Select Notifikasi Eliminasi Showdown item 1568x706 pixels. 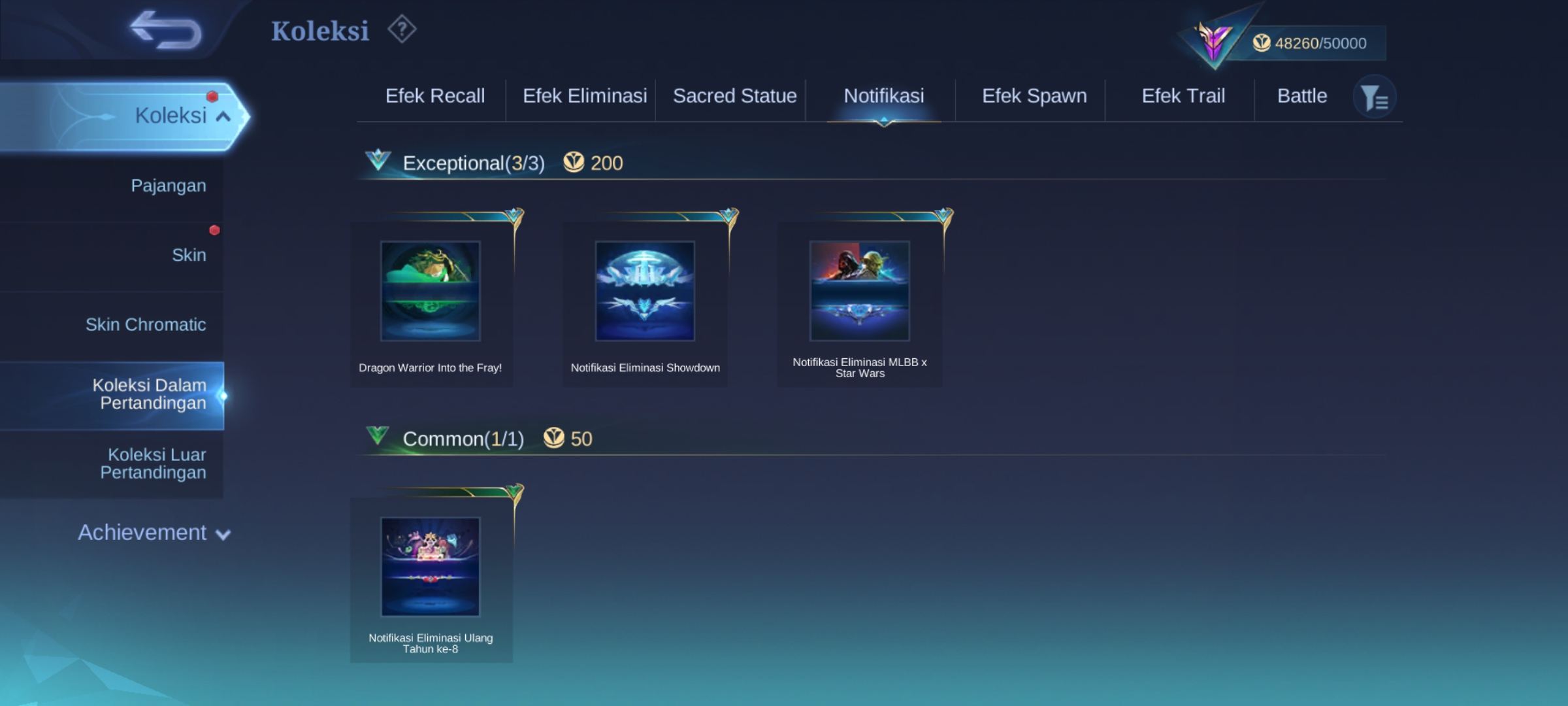tap(645, 292)
